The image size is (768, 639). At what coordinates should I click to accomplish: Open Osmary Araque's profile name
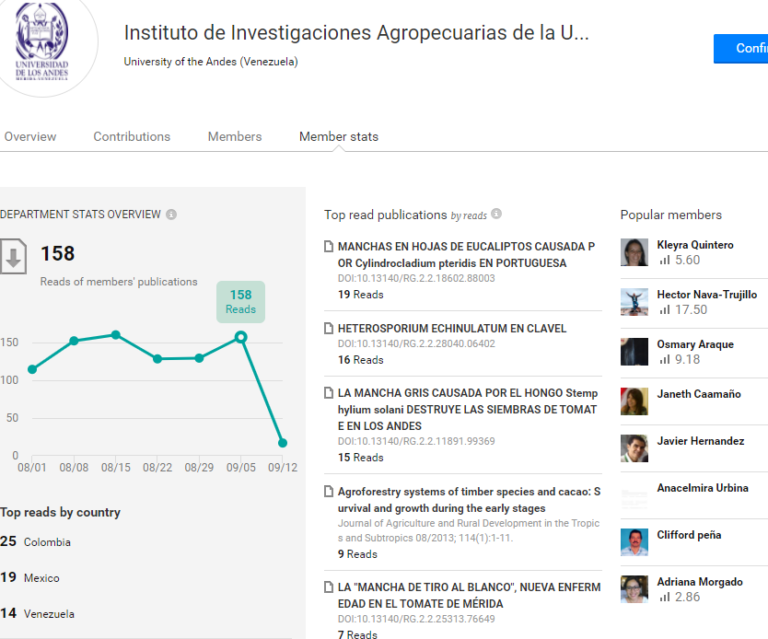point(695,344)
